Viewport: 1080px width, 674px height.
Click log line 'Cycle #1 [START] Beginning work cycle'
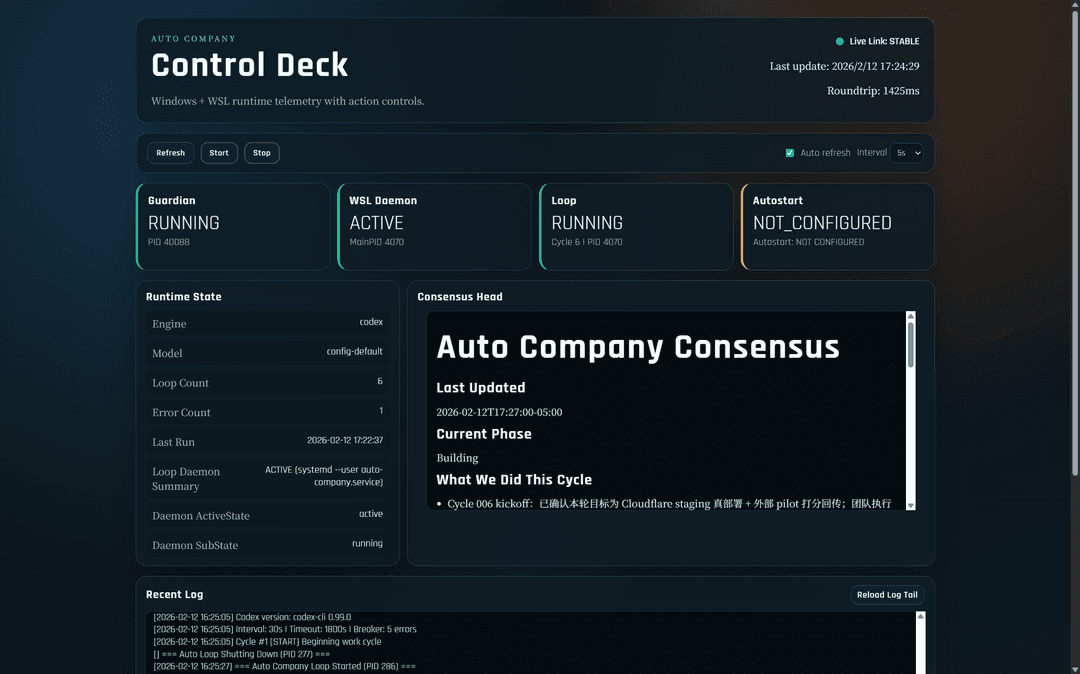(267, 642)
